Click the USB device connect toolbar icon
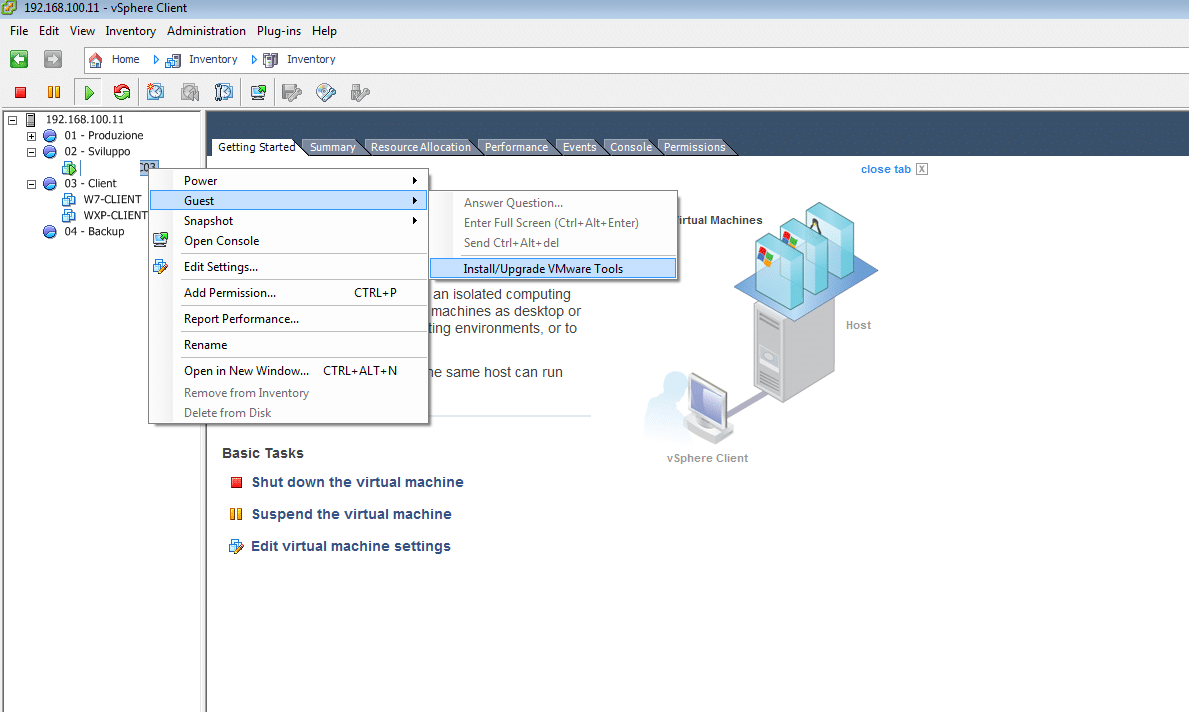Image resolution: width=1189 pixels, height=712 pixels. pos(360,93)
